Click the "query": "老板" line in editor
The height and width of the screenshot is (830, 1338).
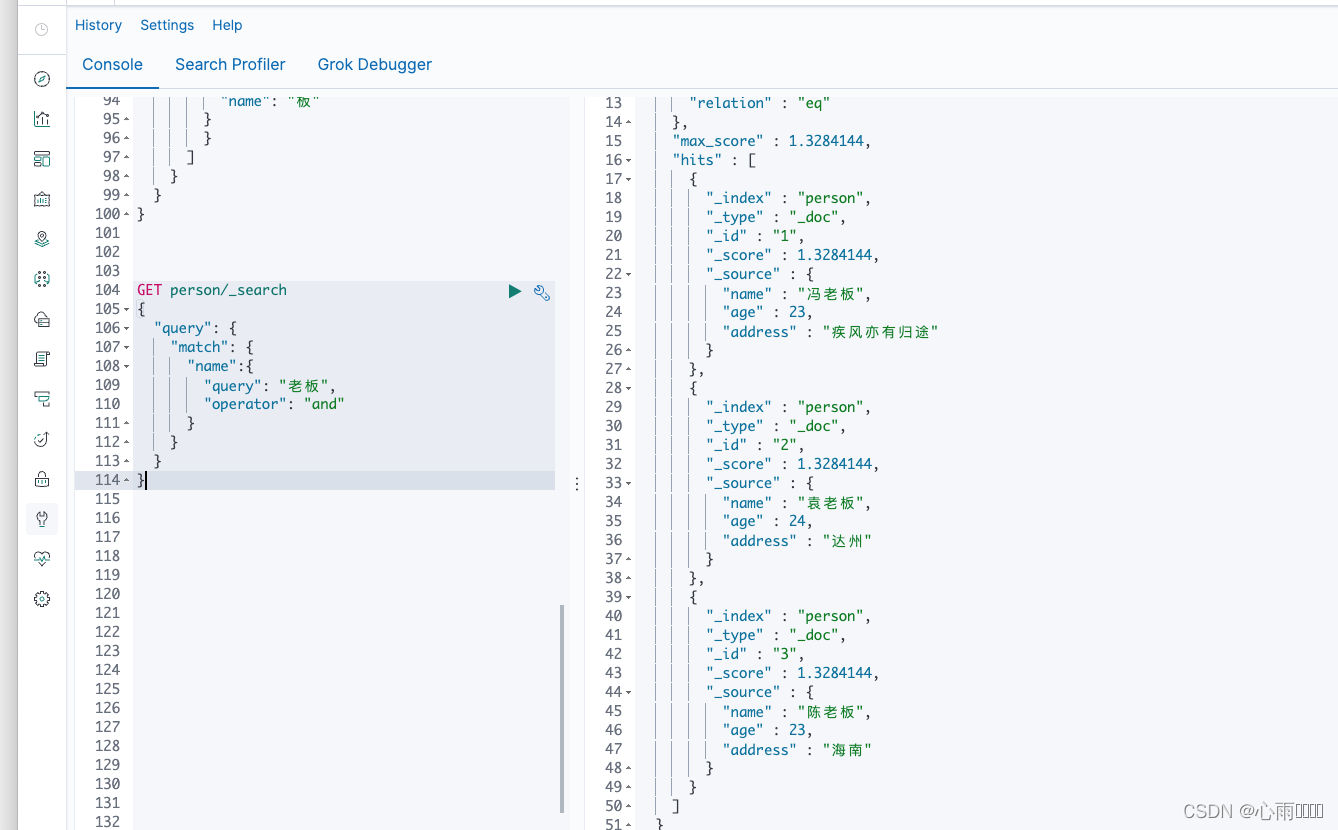tap(270, 386)
